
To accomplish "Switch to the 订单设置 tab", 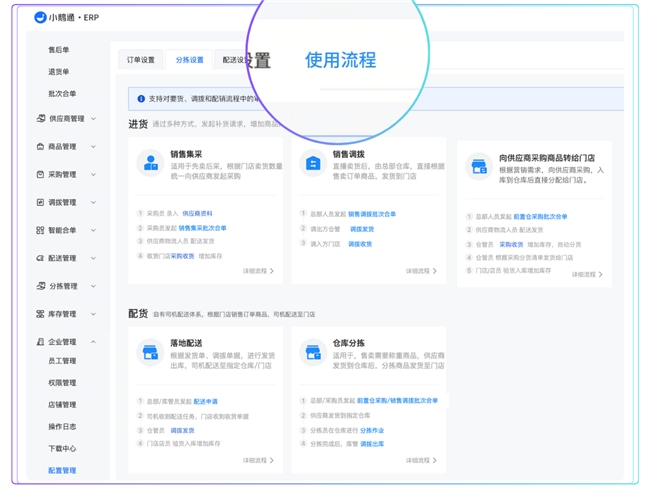I will [x=140, y=60].
